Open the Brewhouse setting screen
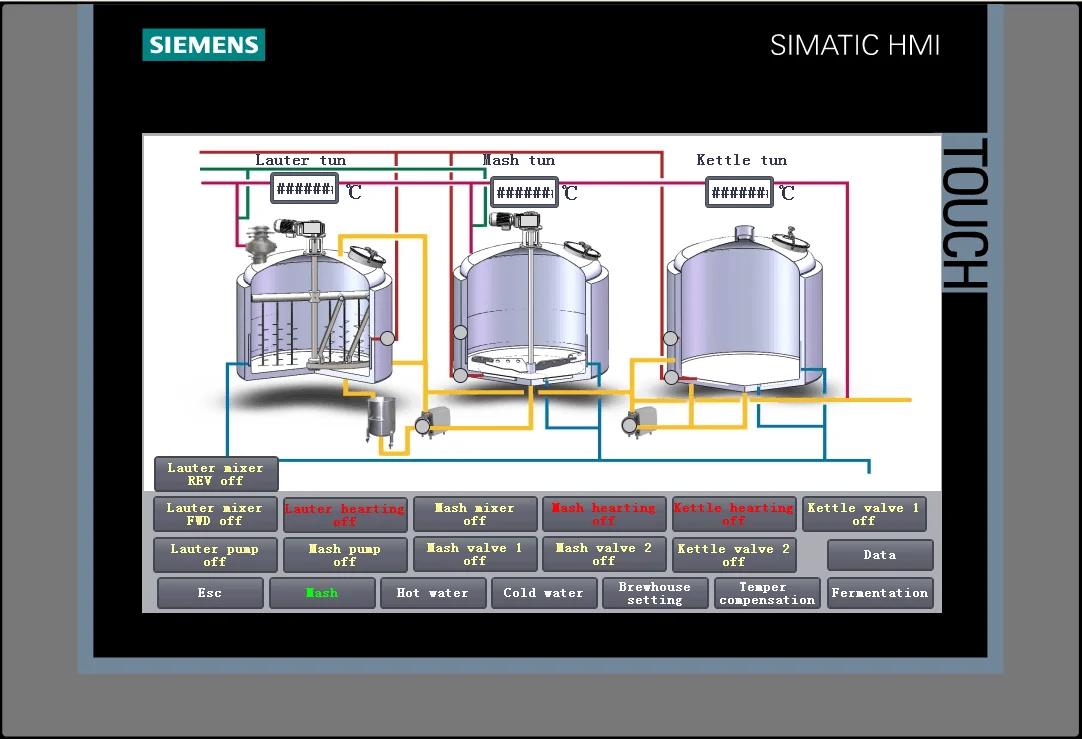The width and height of the screenshot is (1082, 739). (655, 593)
